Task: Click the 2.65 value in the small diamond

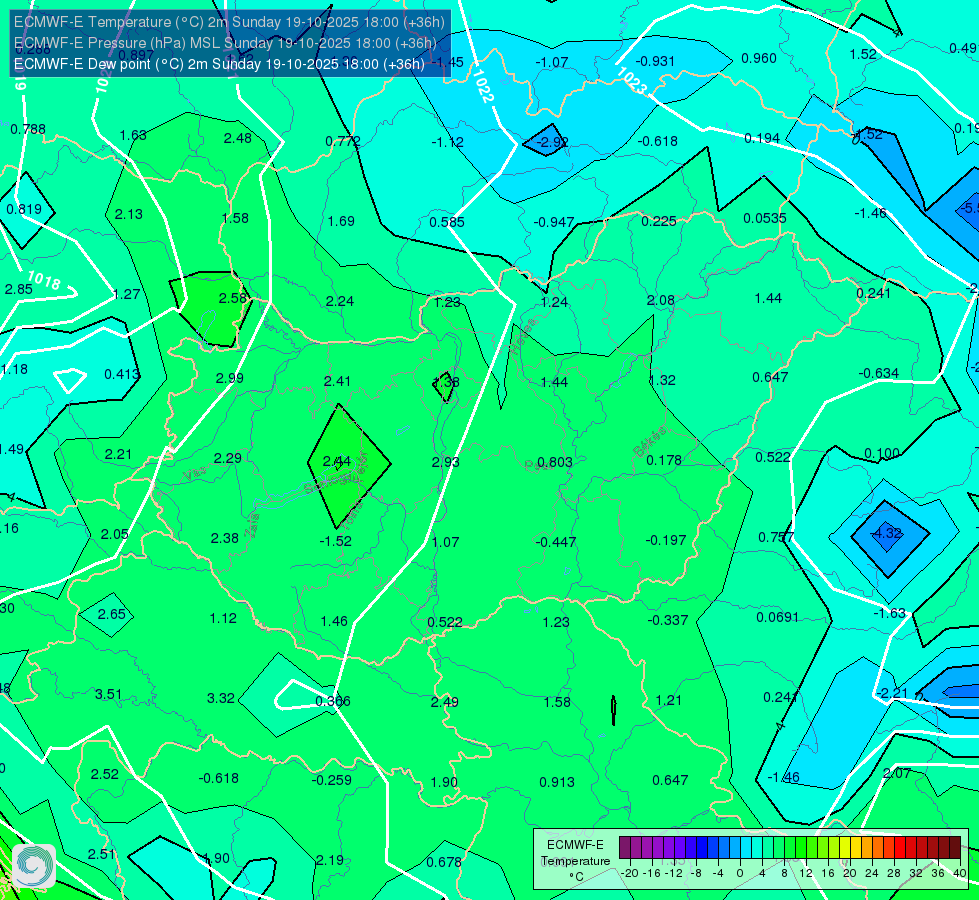Action: [x=112, y=614]
